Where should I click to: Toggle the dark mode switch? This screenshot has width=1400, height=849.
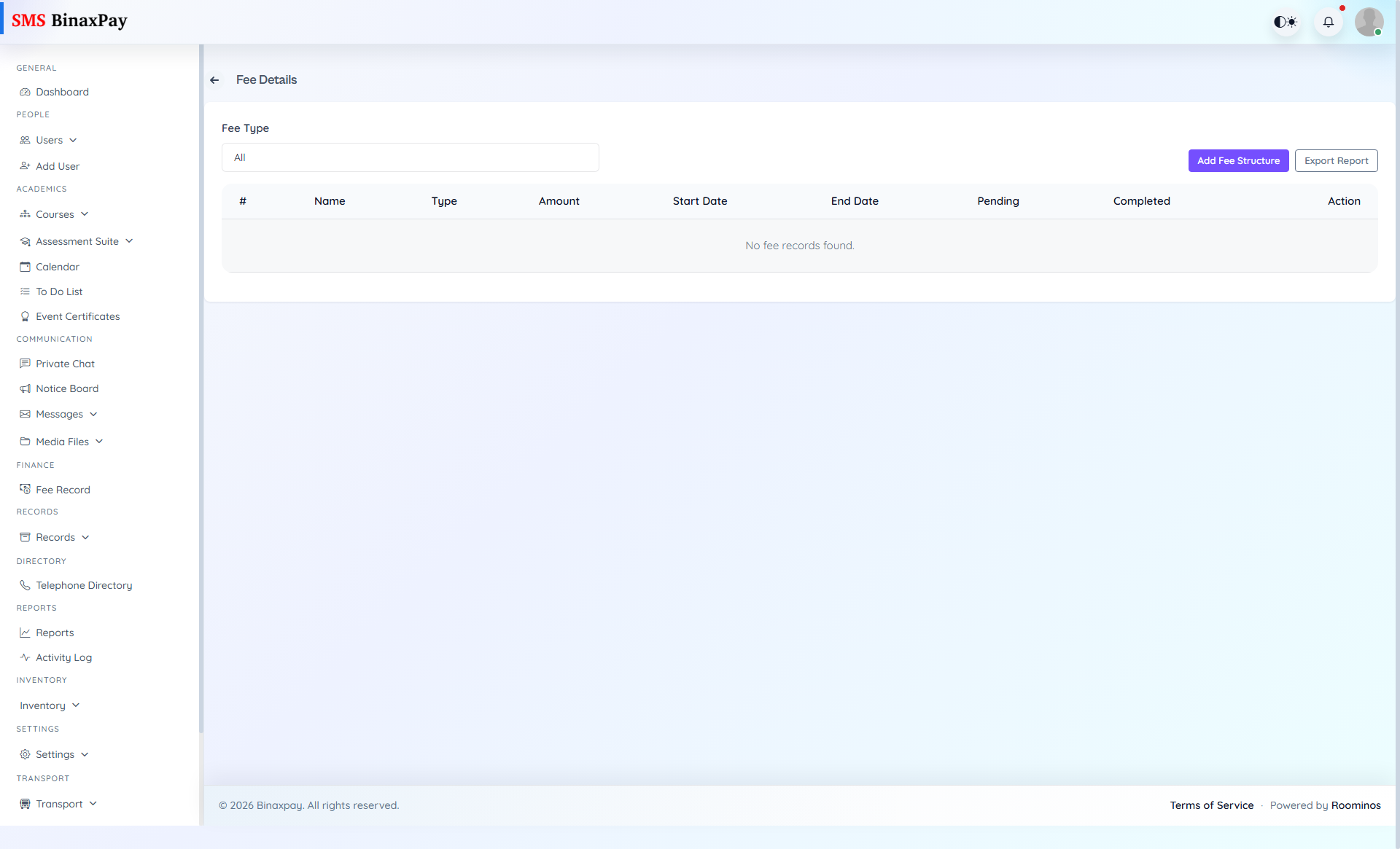(x=1286, y=22)
